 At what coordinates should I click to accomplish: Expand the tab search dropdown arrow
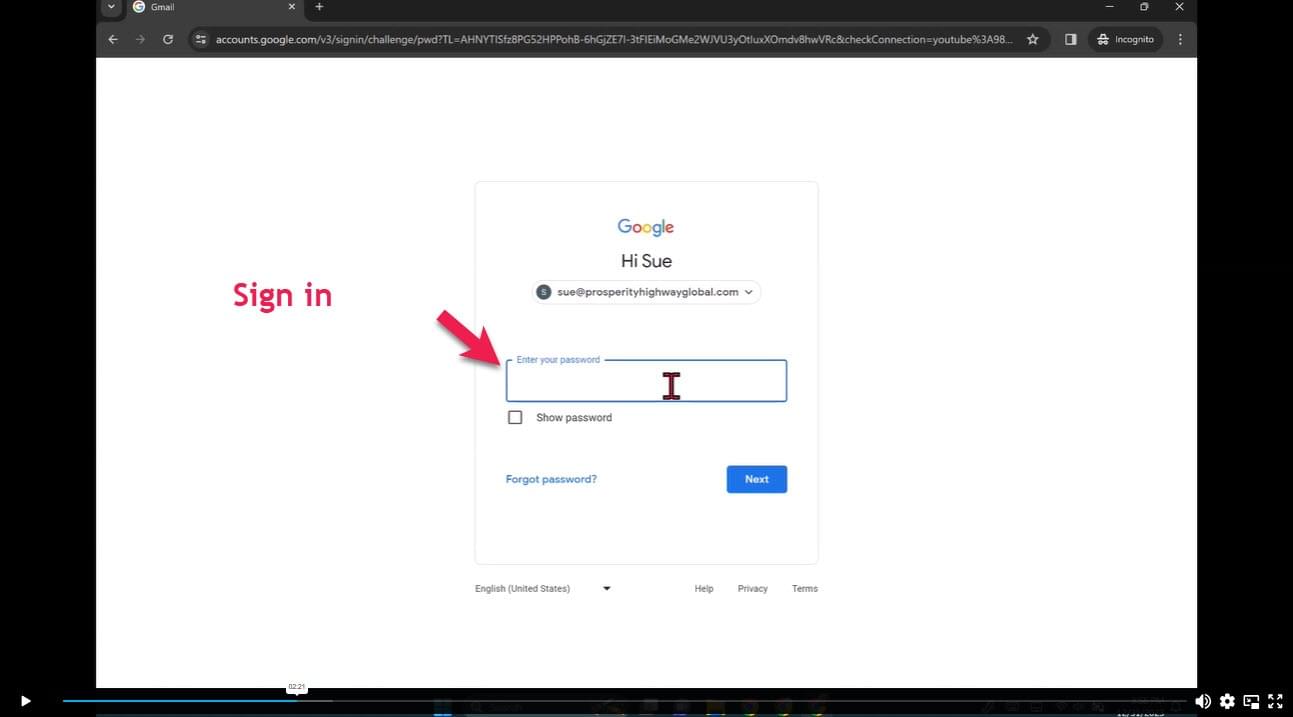coord(111,7)
